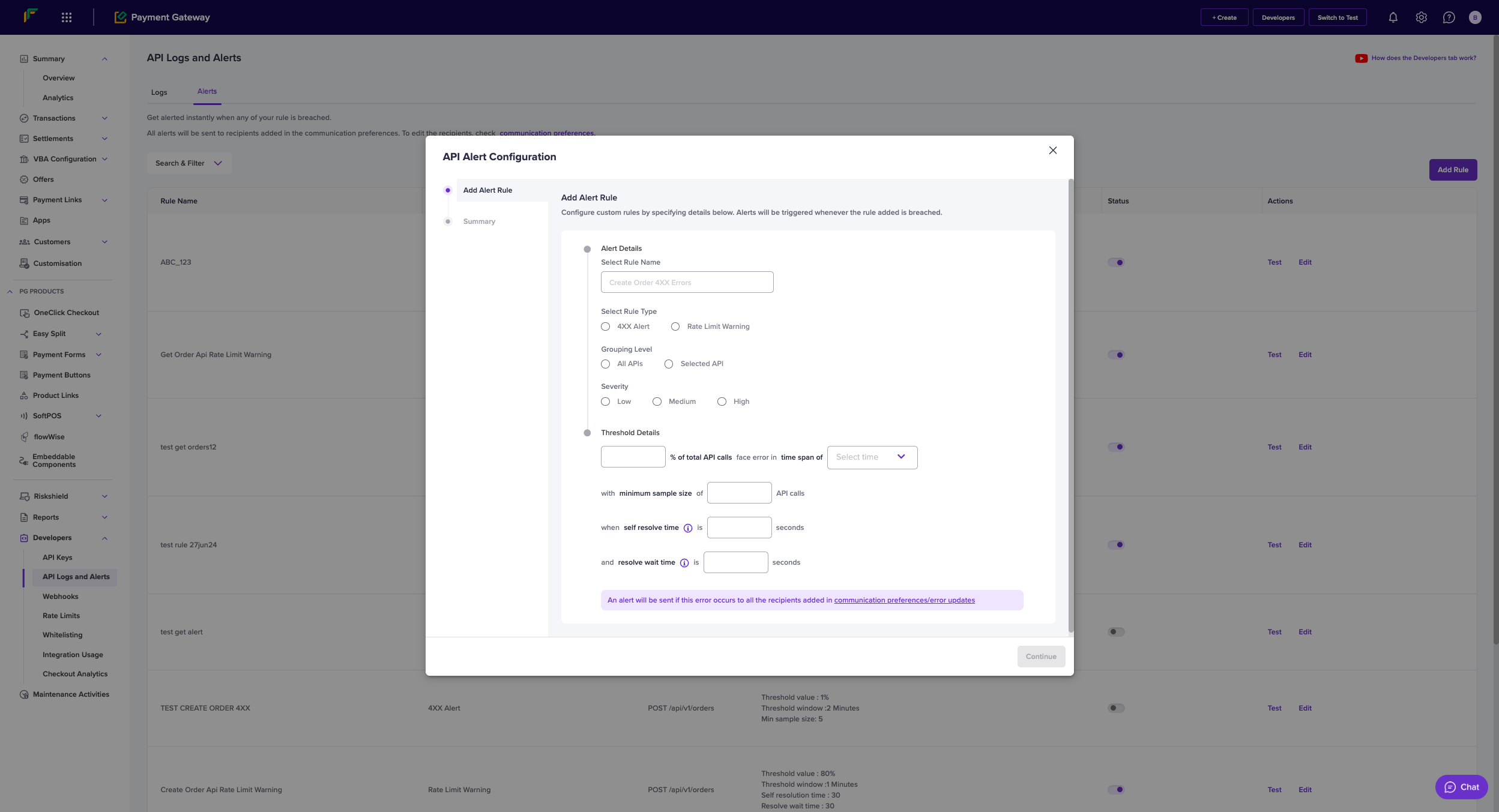1499x812 pixels.
Task: Switch to the Logs tab
Action: (159, 92)
